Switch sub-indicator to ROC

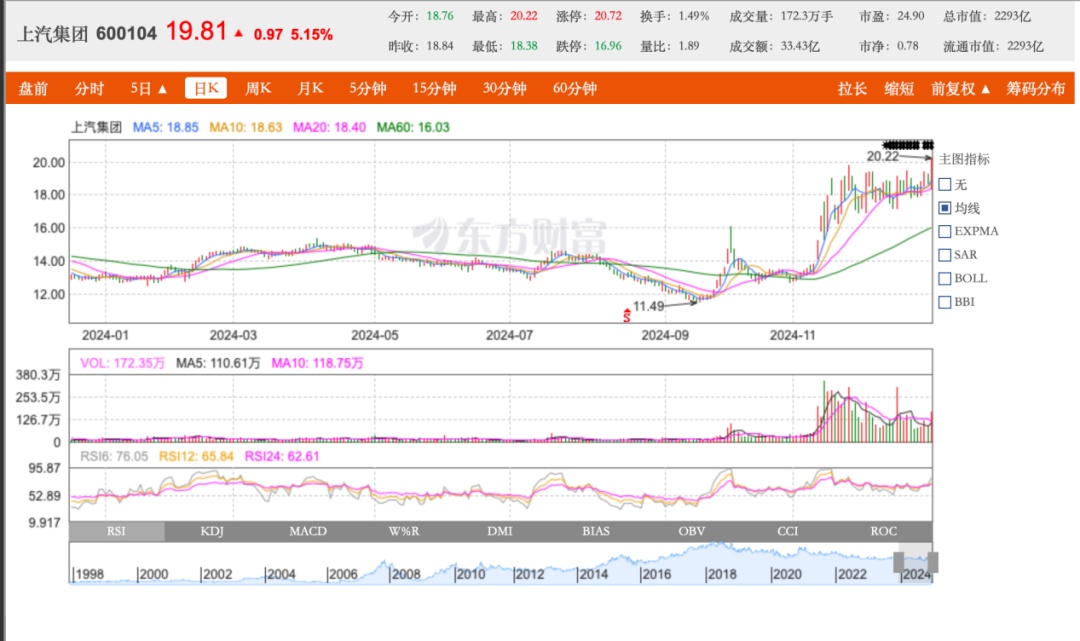884,531
